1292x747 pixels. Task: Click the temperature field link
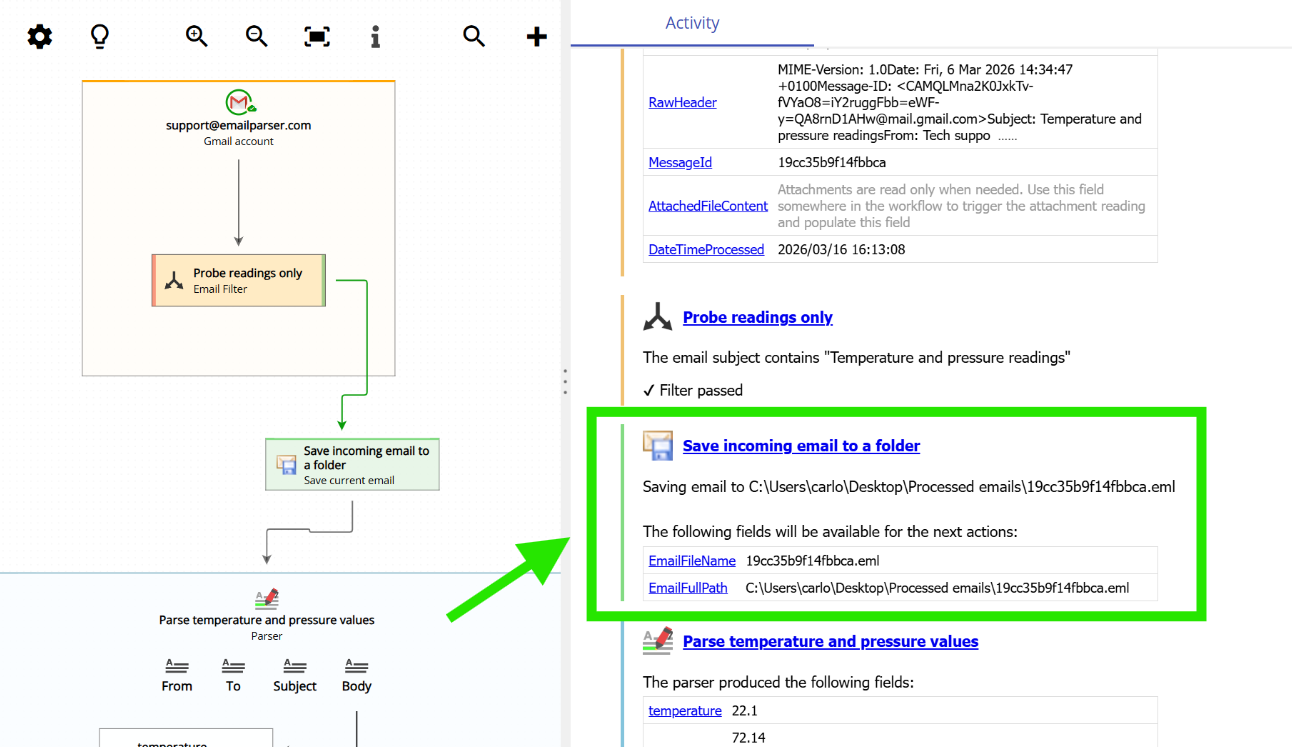coord(685,710)
